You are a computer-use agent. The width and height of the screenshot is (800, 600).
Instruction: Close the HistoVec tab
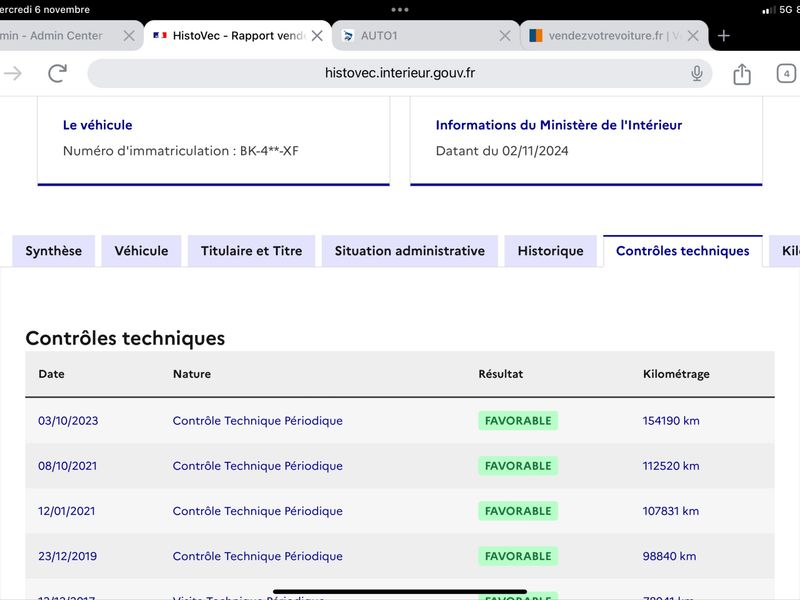point(317,36)
